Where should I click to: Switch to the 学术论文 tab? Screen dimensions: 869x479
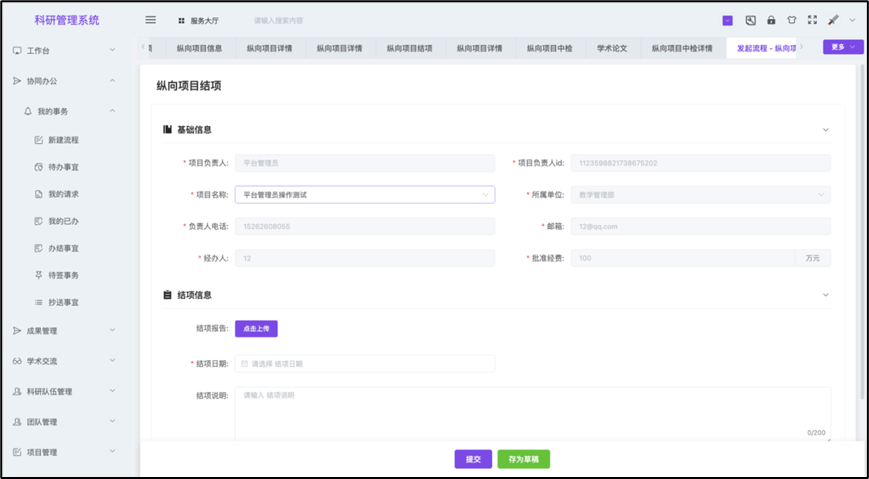point(611,48)
